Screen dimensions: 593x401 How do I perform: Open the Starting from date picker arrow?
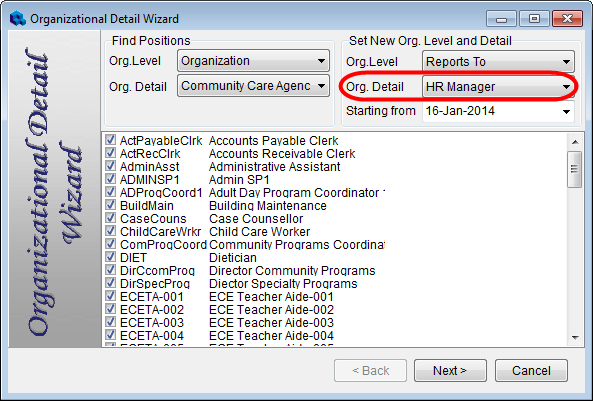tap(566, 112)
